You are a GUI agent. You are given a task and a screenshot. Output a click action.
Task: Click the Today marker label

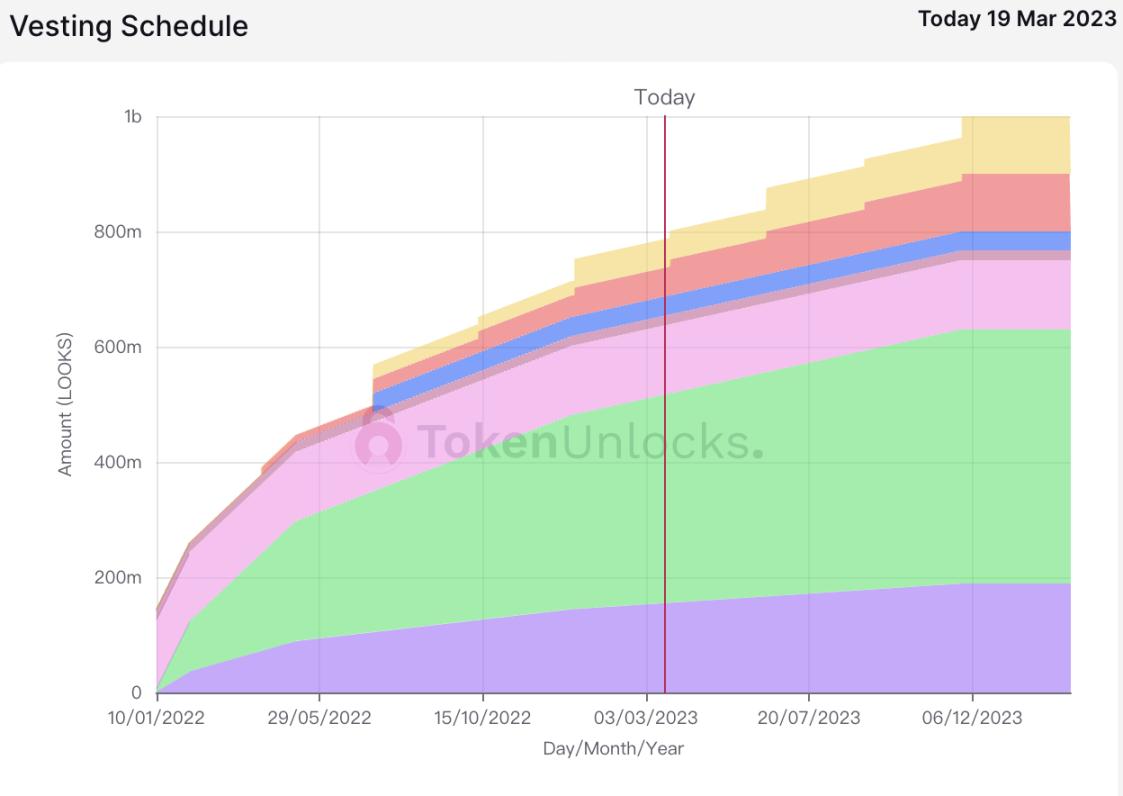pos(665,97)
